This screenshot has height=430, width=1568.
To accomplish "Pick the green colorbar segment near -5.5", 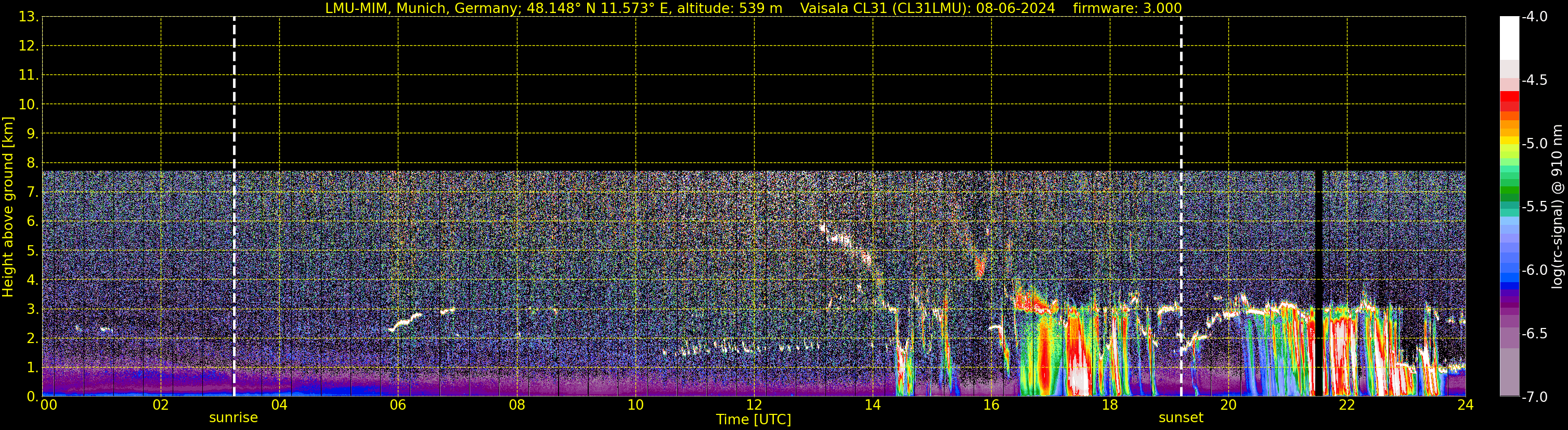I will tap(1509, 194).
